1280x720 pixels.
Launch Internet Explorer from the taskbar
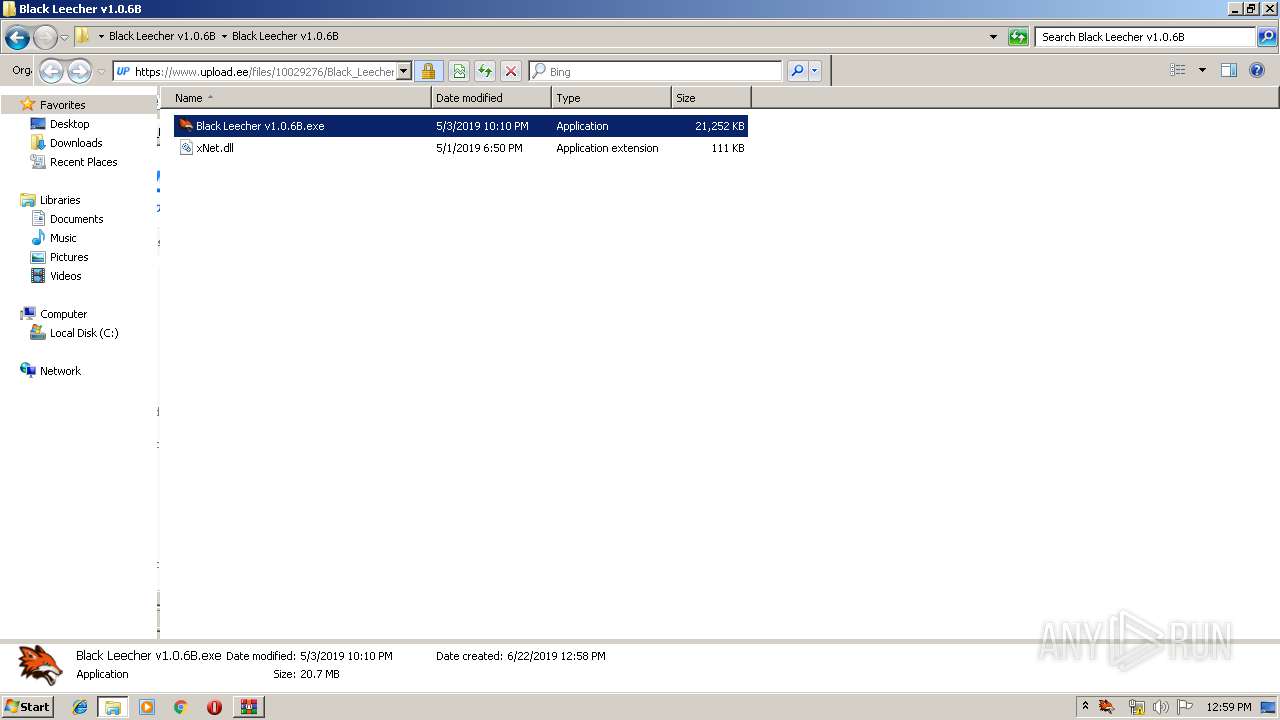click(x=80, y=707)
